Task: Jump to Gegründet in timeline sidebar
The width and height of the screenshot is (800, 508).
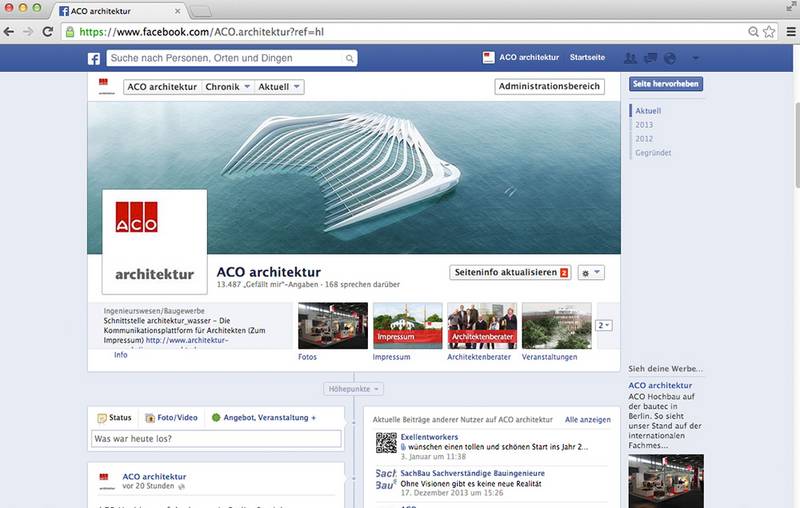Action: click(x=653, y=153)
